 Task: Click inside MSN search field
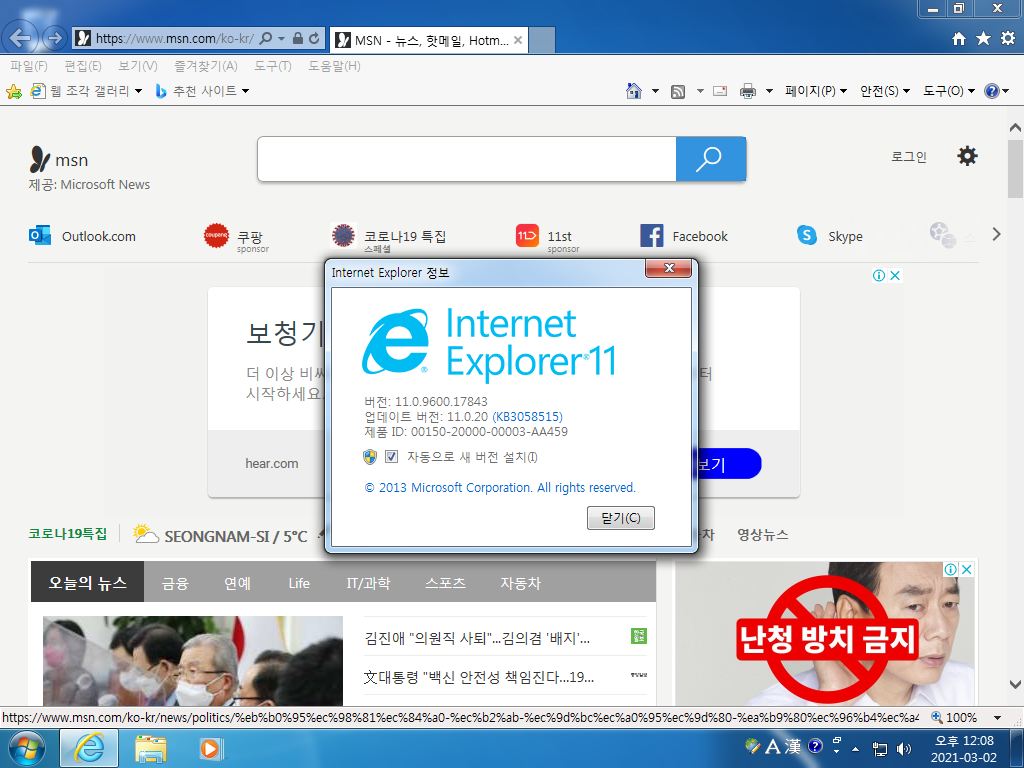[x=467, y=159]
